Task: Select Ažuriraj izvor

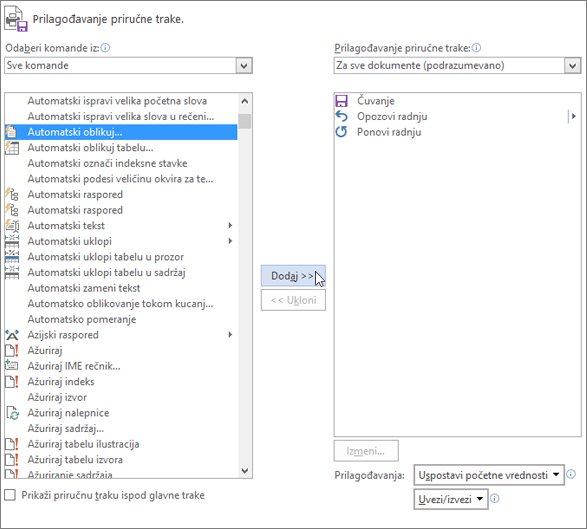Action: (x=121, y=397)
